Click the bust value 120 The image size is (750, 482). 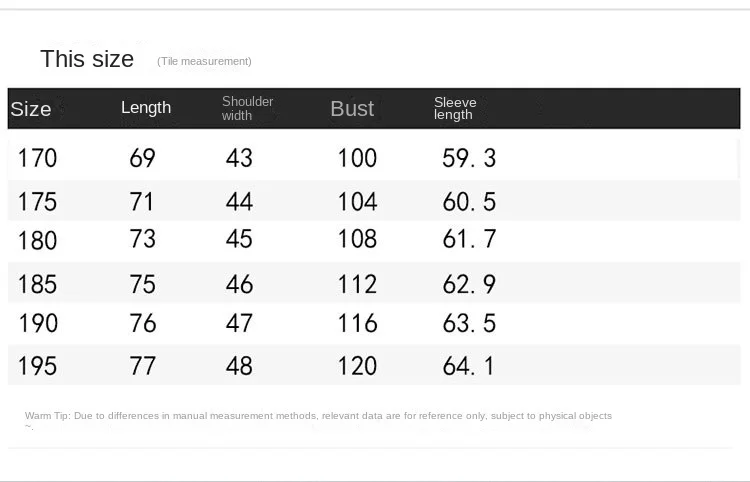(x=357, y=365)
